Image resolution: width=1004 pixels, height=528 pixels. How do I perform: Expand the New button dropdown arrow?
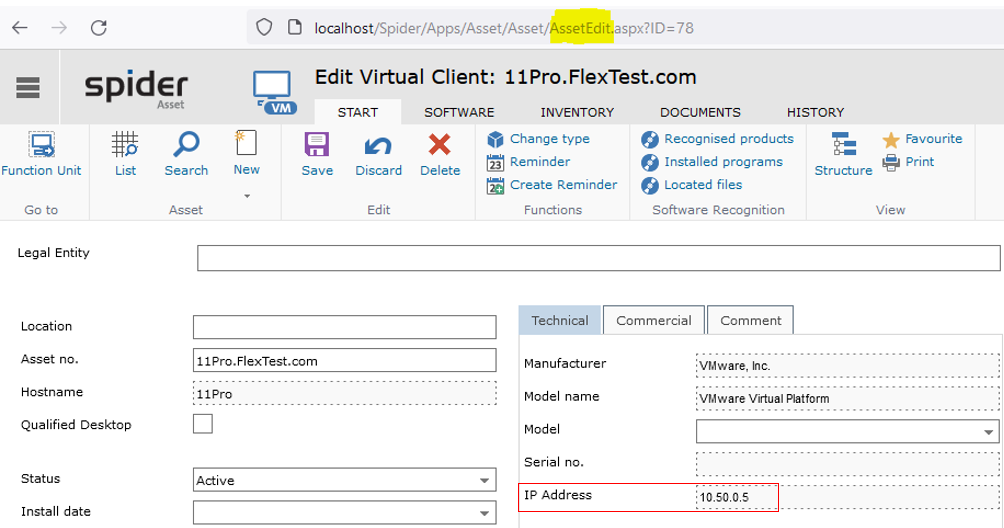[247, 196]
